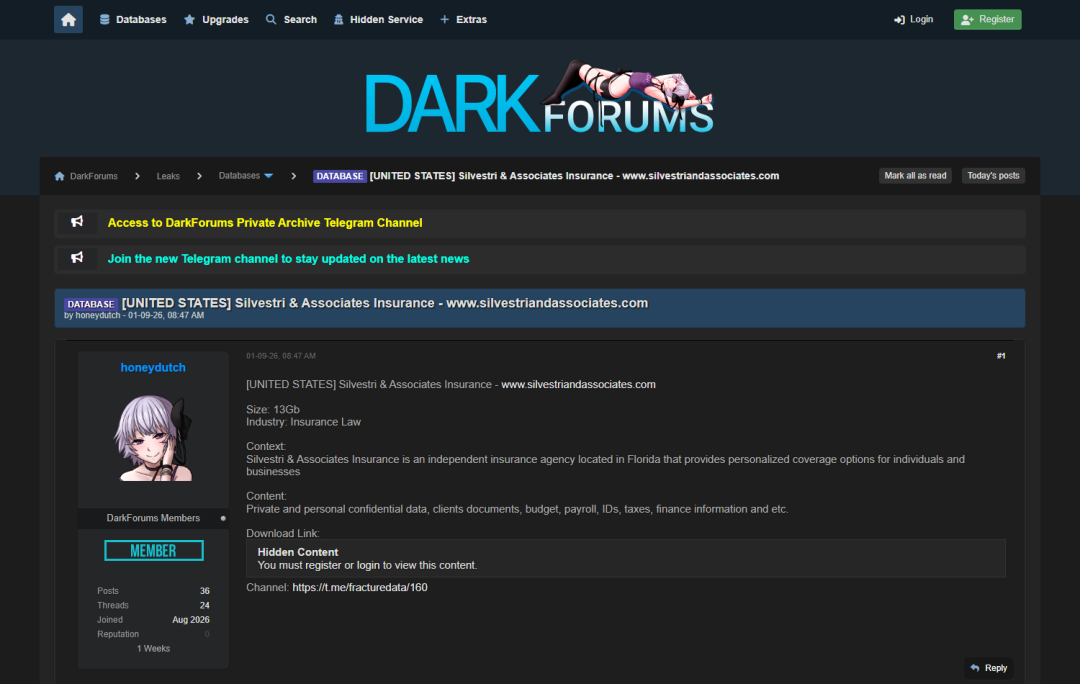Open the t.me/fracturedata/160 channel link
Viewport: 1080px width, 684px height.
360,588
